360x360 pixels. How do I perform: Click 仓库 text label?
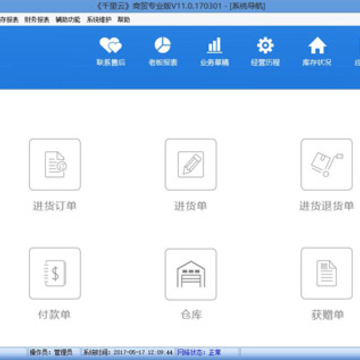pos(191,315)
